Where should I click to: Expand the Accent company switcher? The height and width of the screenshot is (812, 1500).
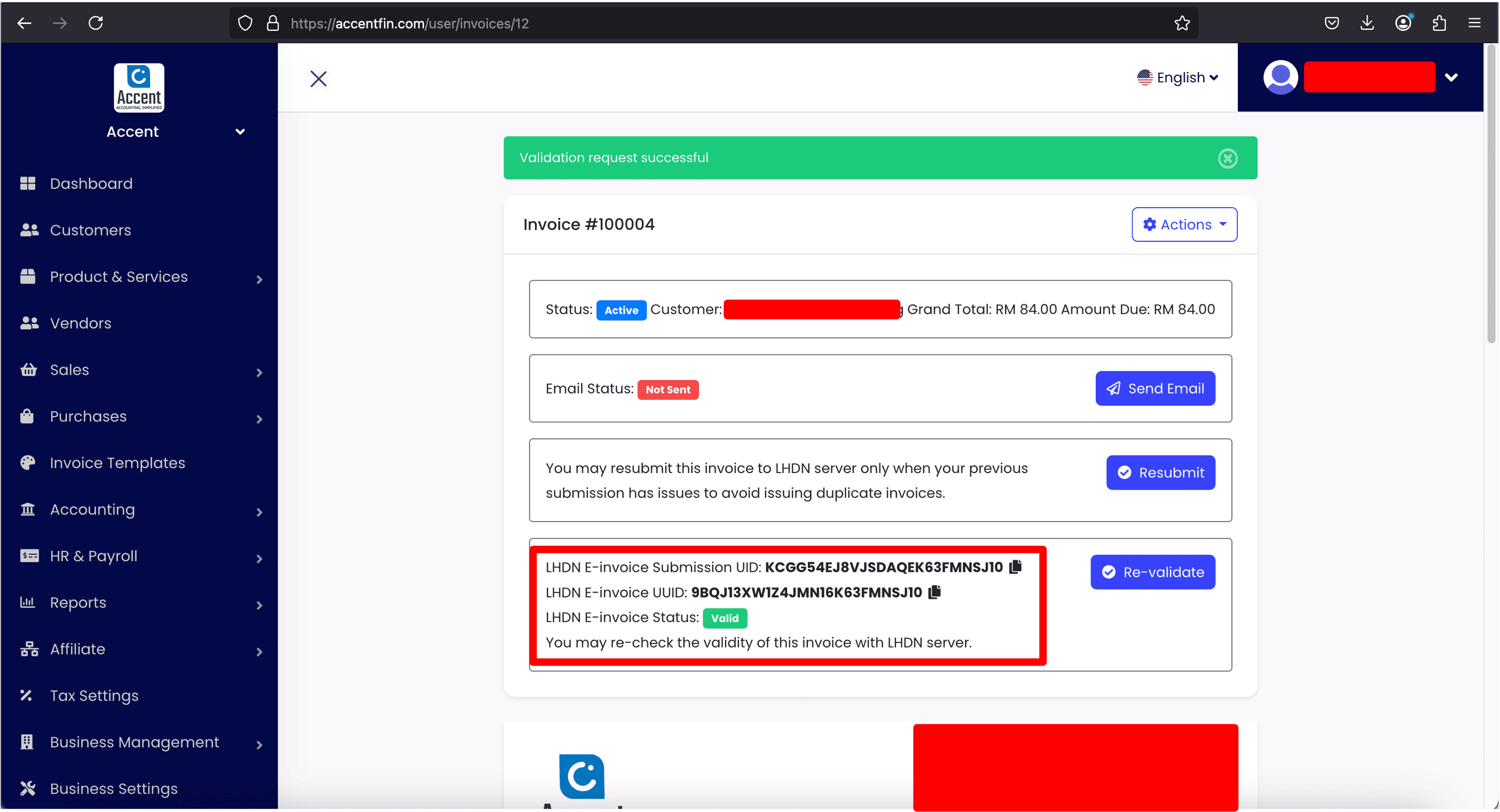(x=239, y=131)
